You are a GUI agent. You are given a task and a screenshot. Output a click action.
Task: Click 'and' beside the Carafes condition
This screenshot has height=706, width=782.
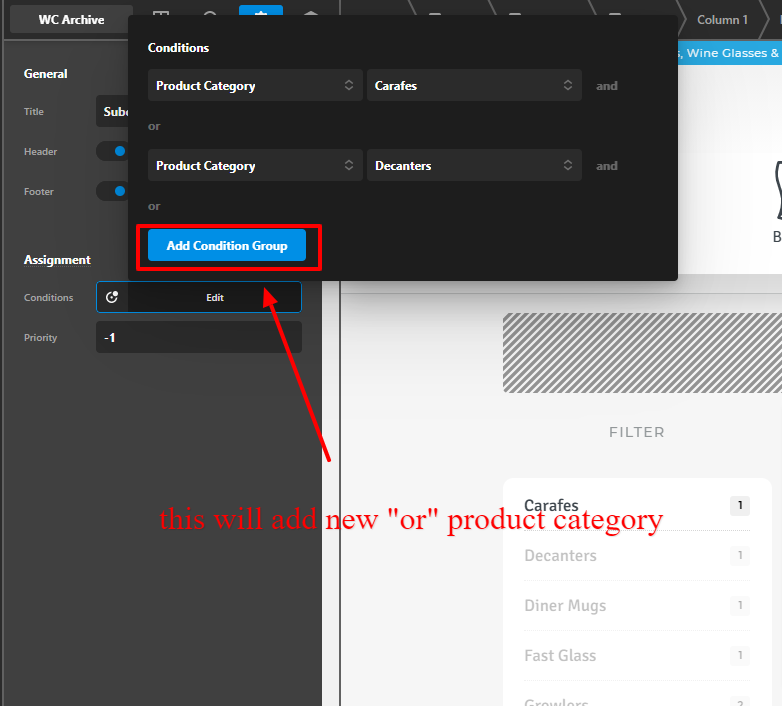pos(607,86)
